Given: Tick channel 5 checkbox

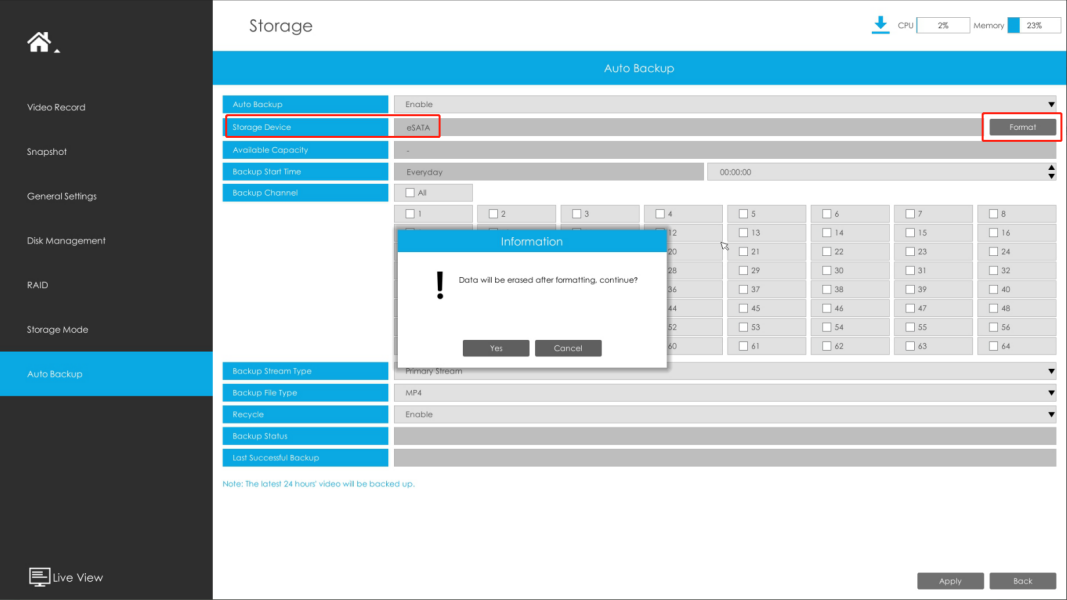Looking at the screenshot, I should click(x=743, y=214).
